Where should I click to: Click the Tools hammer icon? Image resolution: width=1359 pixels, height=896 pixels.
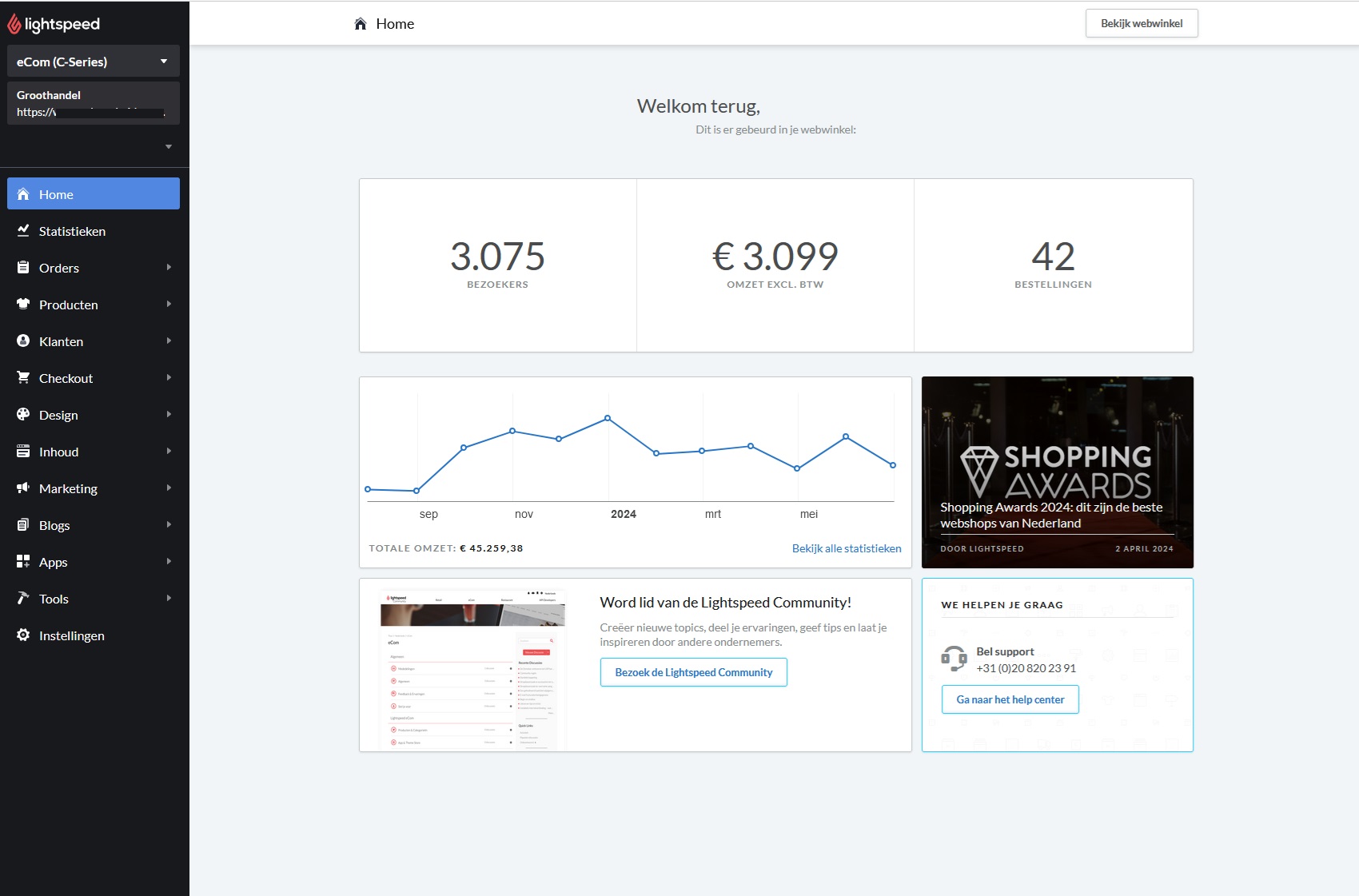pyautogui.click(x=23, y=599)
